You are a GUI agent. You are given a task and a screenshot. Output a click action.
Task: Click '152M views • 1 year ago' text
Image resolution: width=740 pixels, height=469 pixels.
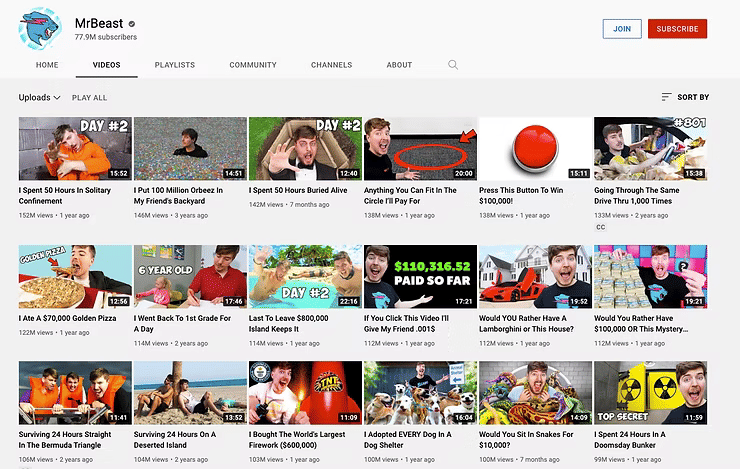pos(54,215)
